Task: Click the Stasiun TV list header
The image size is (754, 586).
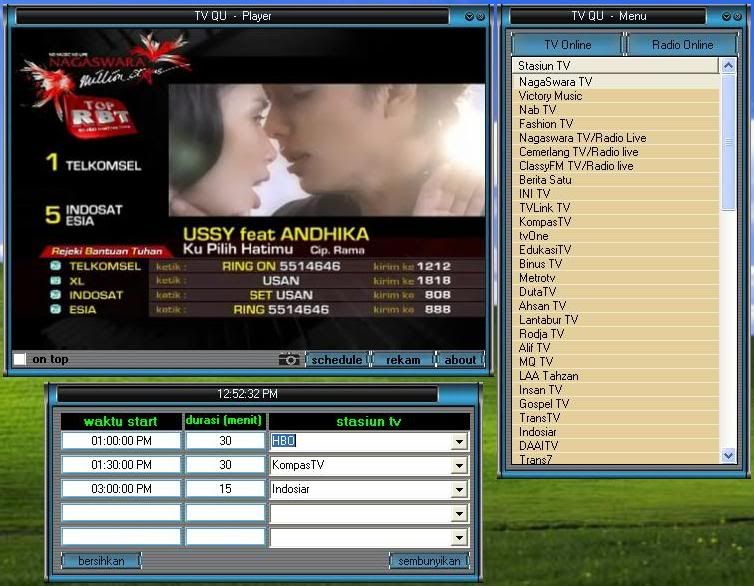Action: click(616, 65)
